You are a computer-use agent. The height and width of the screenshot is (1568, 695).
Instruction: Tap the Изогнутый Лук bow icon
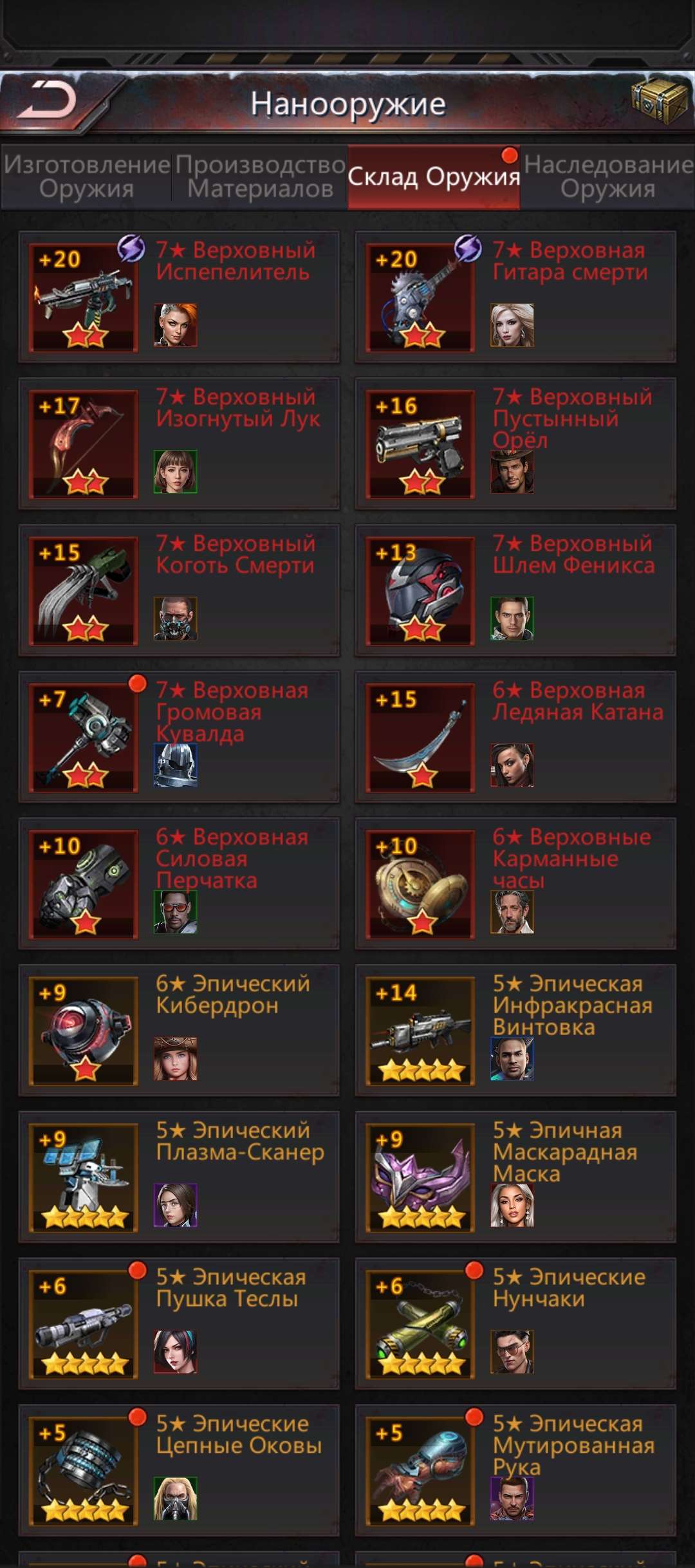[x=84, y=444]
